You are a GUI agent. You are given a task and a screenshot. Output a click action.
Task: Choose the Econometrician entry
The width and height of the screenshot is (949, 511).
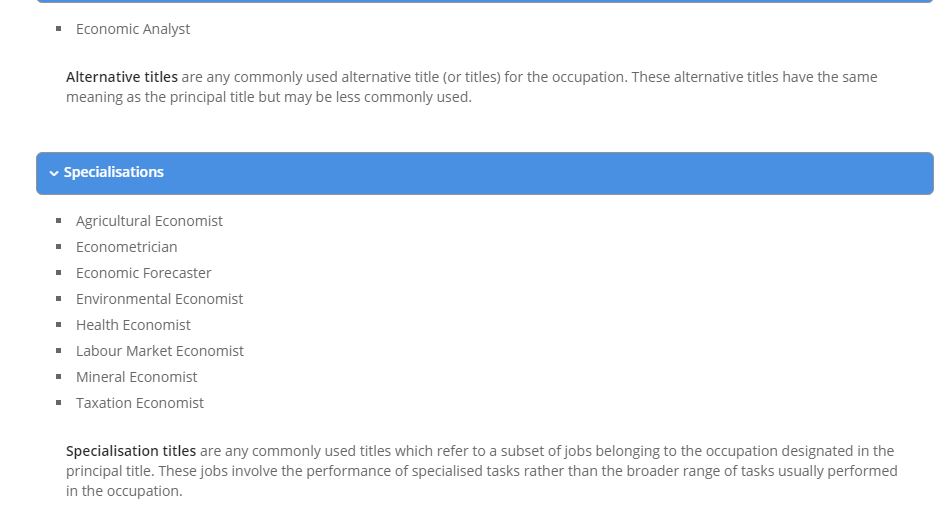click(x=126, y=247)
